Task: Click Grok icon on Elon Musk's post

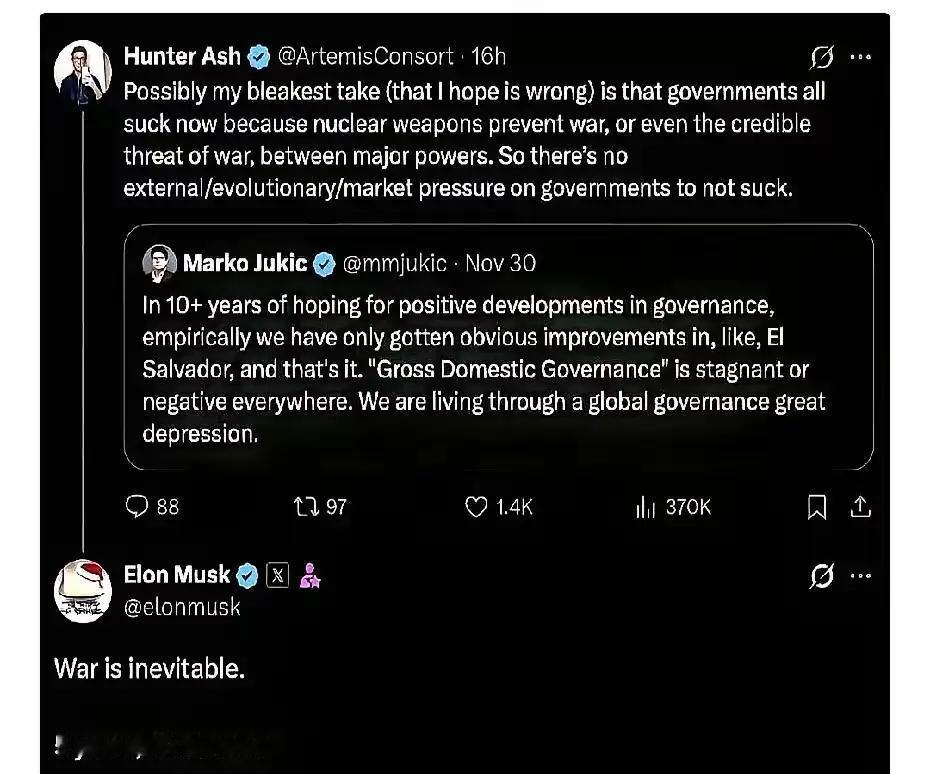Action: pos(822,577)
